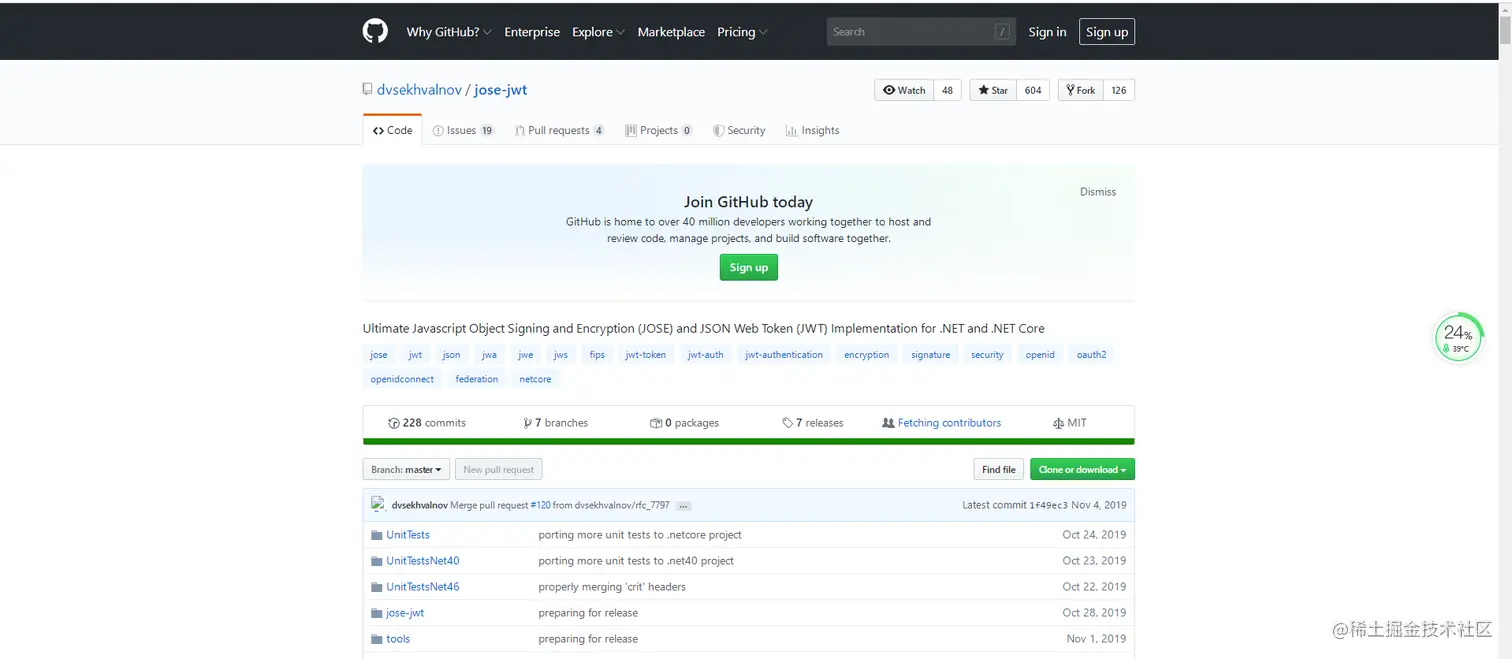Image resolution: width=1512 pixels, height=659 pixels.
Task: Open the 228 commits link
Action: [427, 423]
